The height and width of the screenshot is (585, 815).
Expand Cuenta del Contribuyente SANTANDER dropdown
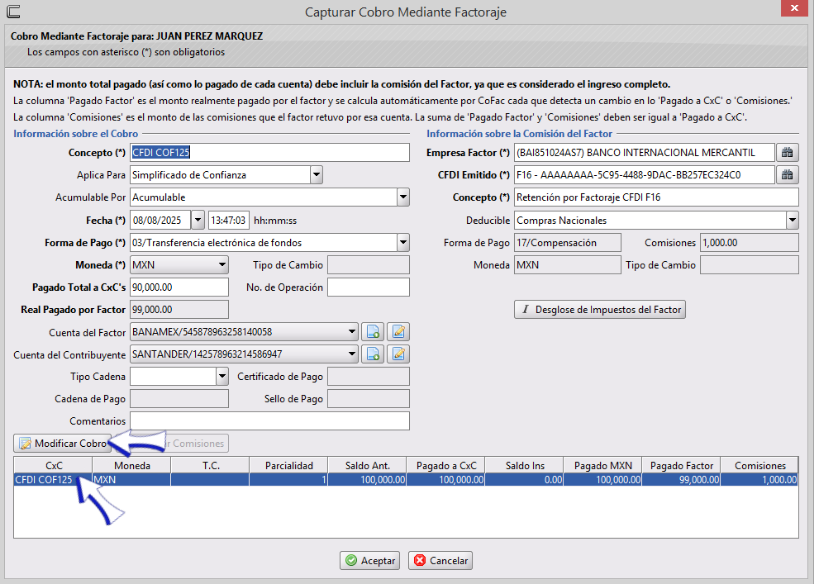tap(352, 354)
